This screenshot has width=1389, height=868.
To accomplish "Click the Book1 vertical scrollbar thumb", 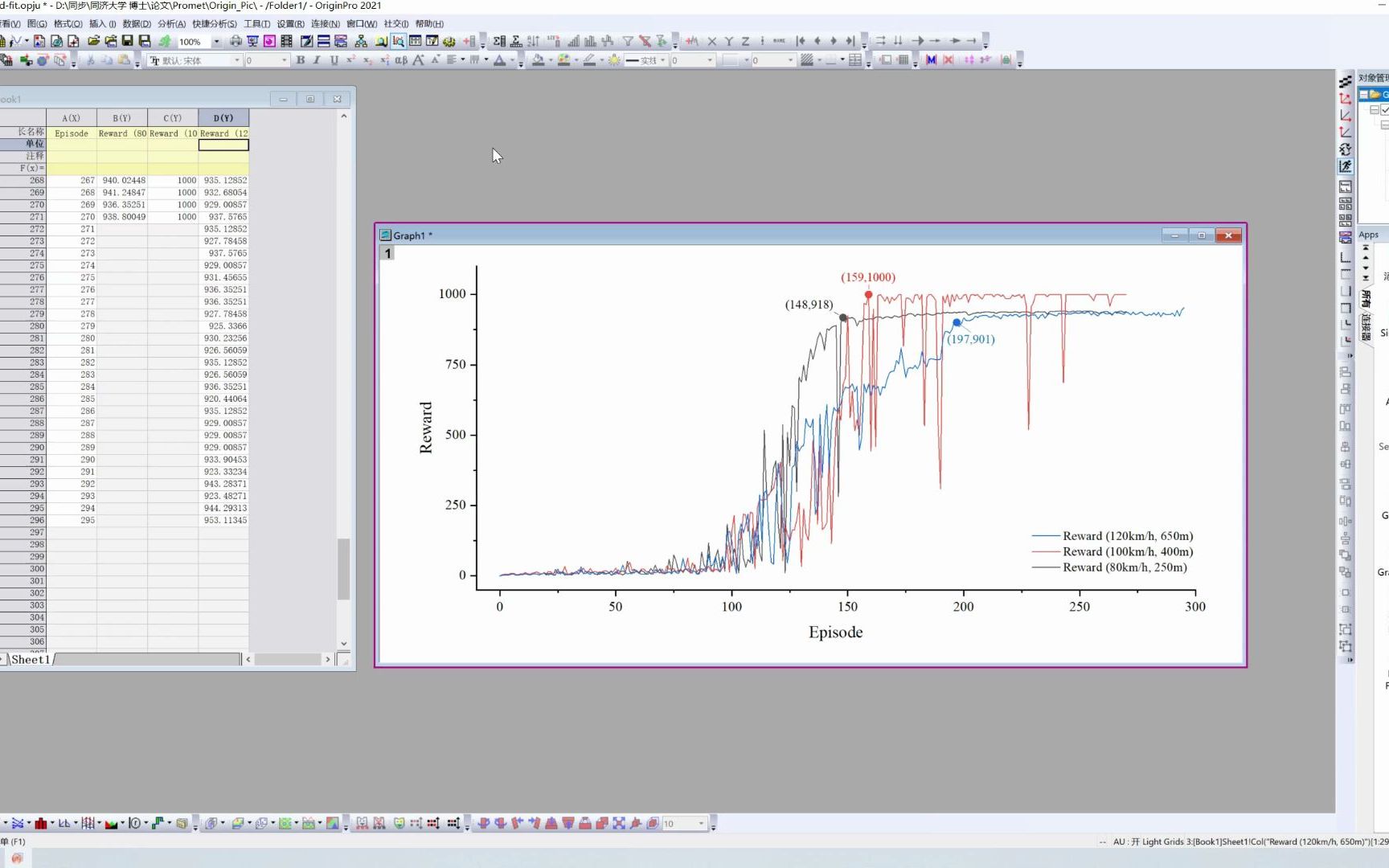I will click(x=343, y=569).
